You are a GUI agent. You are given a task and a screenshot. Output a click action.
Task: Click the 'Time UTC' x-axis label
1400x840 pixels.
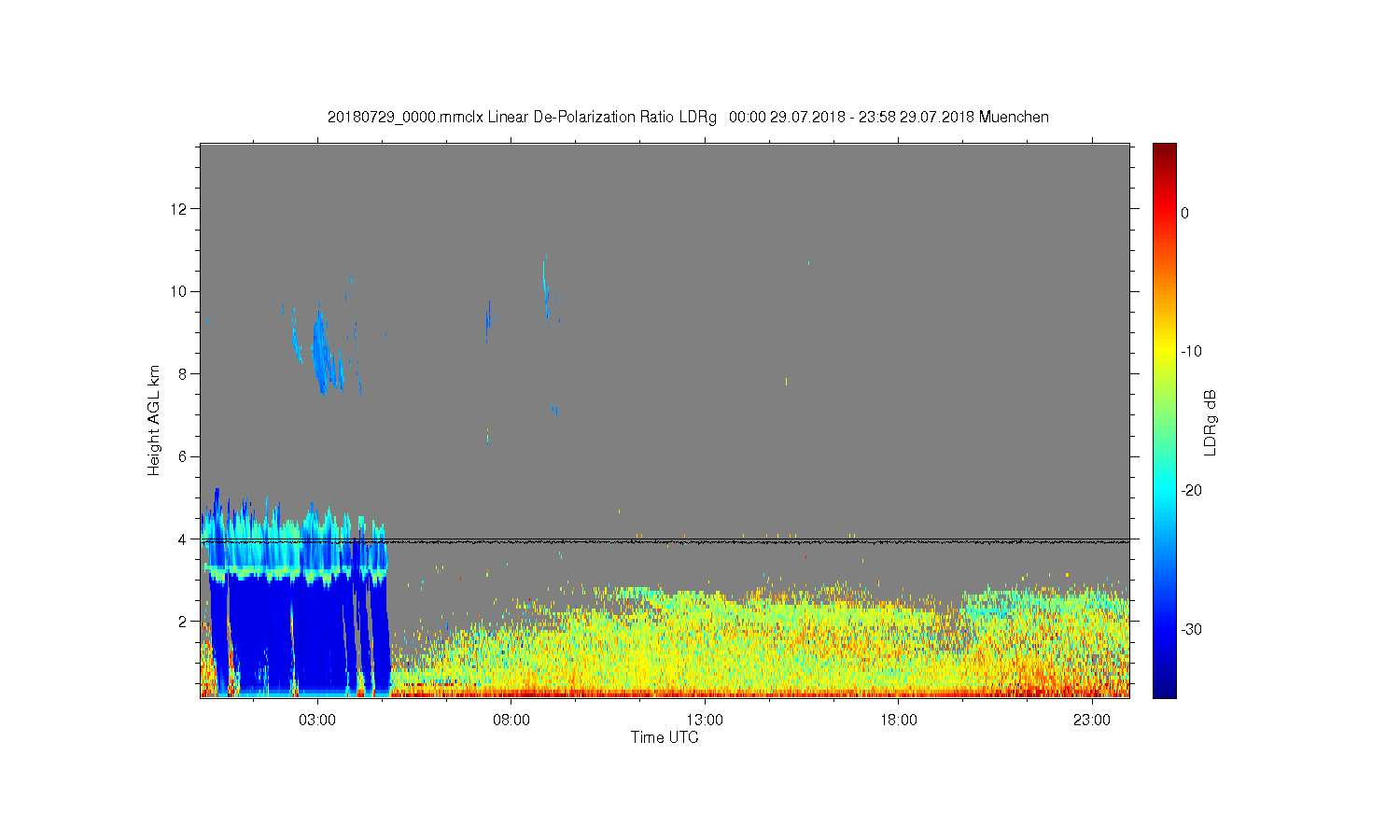coord(665,737)
